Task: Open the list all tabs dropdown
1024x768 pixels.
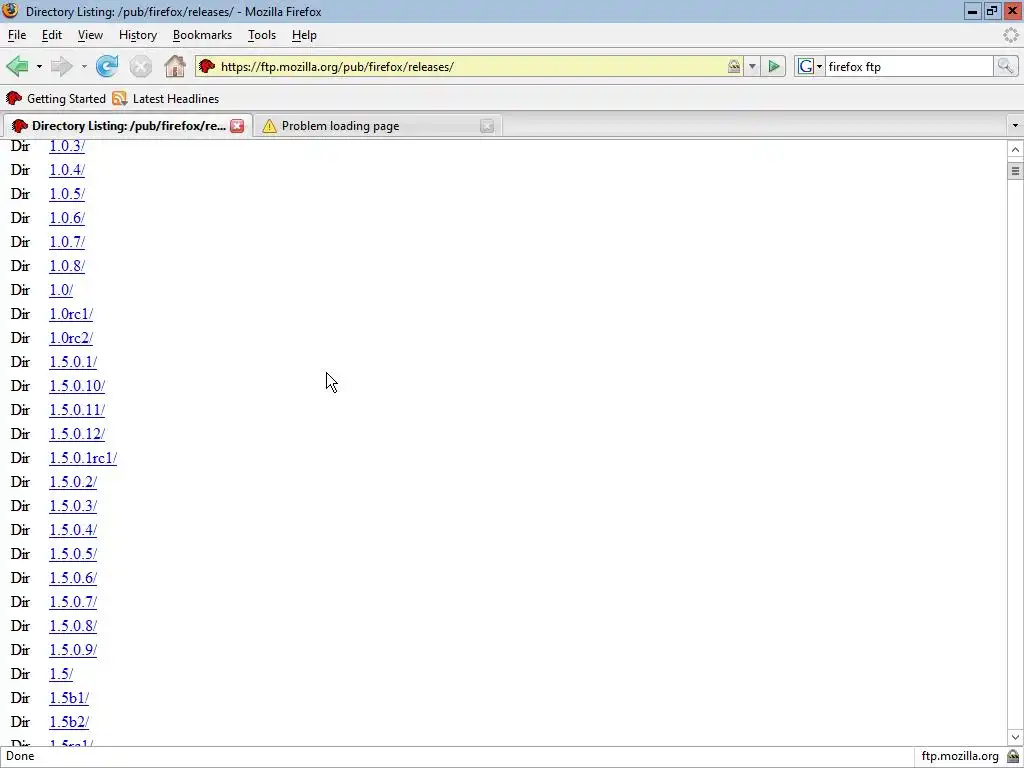Action: (1015, 125)
